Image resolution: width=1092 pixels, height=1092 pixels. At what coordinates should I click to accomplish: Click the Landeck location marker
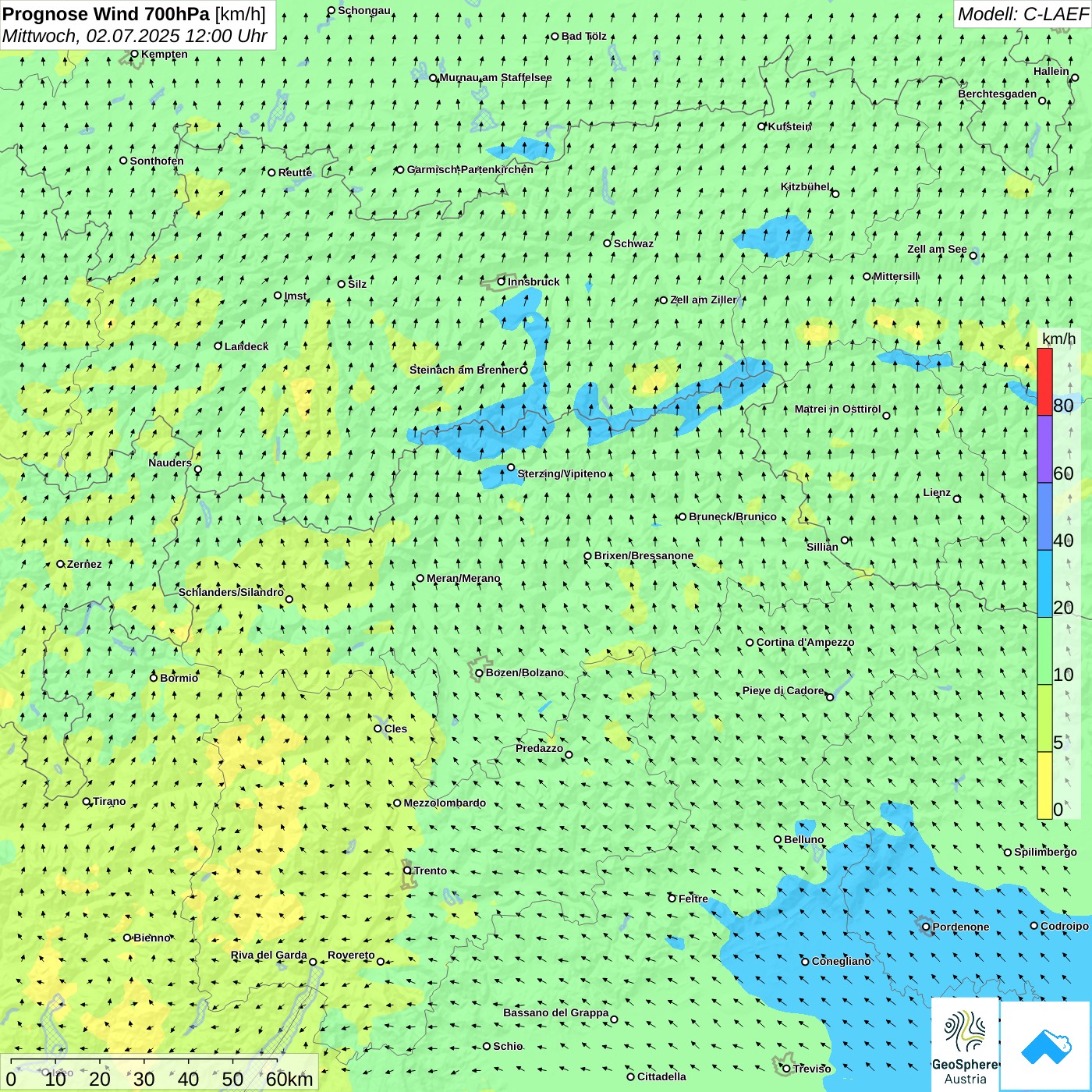(x=218, y=346)
